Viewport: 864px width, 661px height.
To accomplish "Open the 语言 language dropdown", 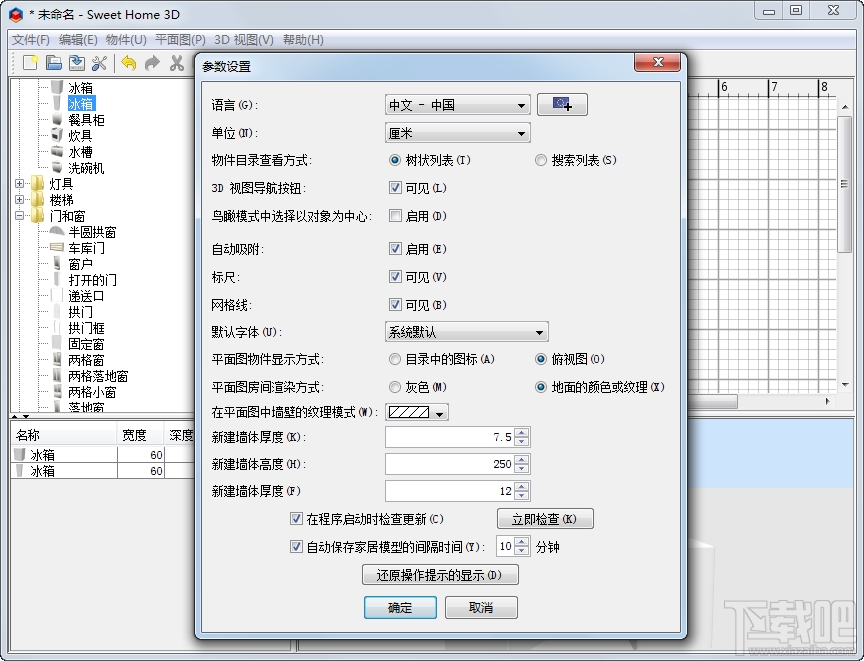I will point(457,105).
